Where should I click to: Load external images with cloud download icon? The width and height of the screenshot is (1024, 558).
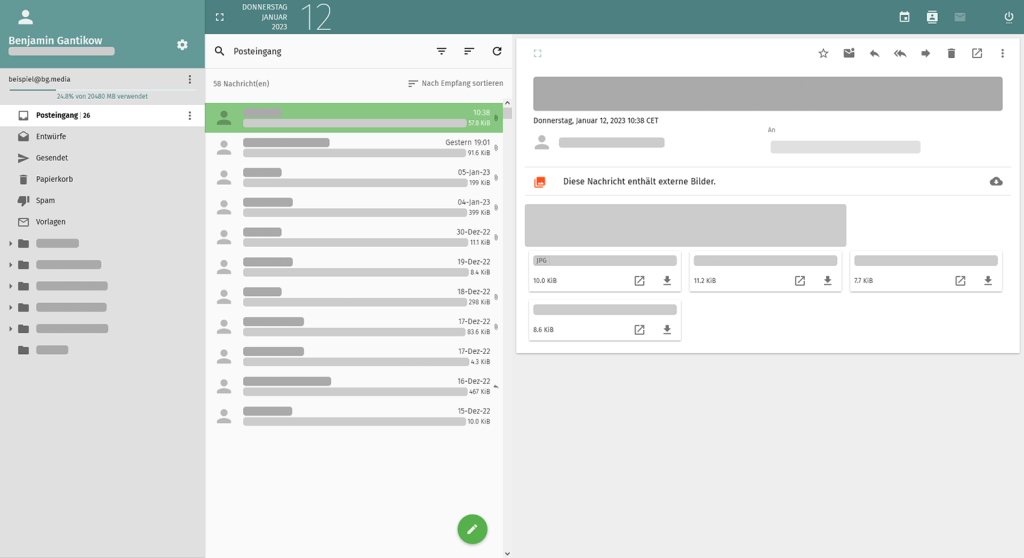996,181
